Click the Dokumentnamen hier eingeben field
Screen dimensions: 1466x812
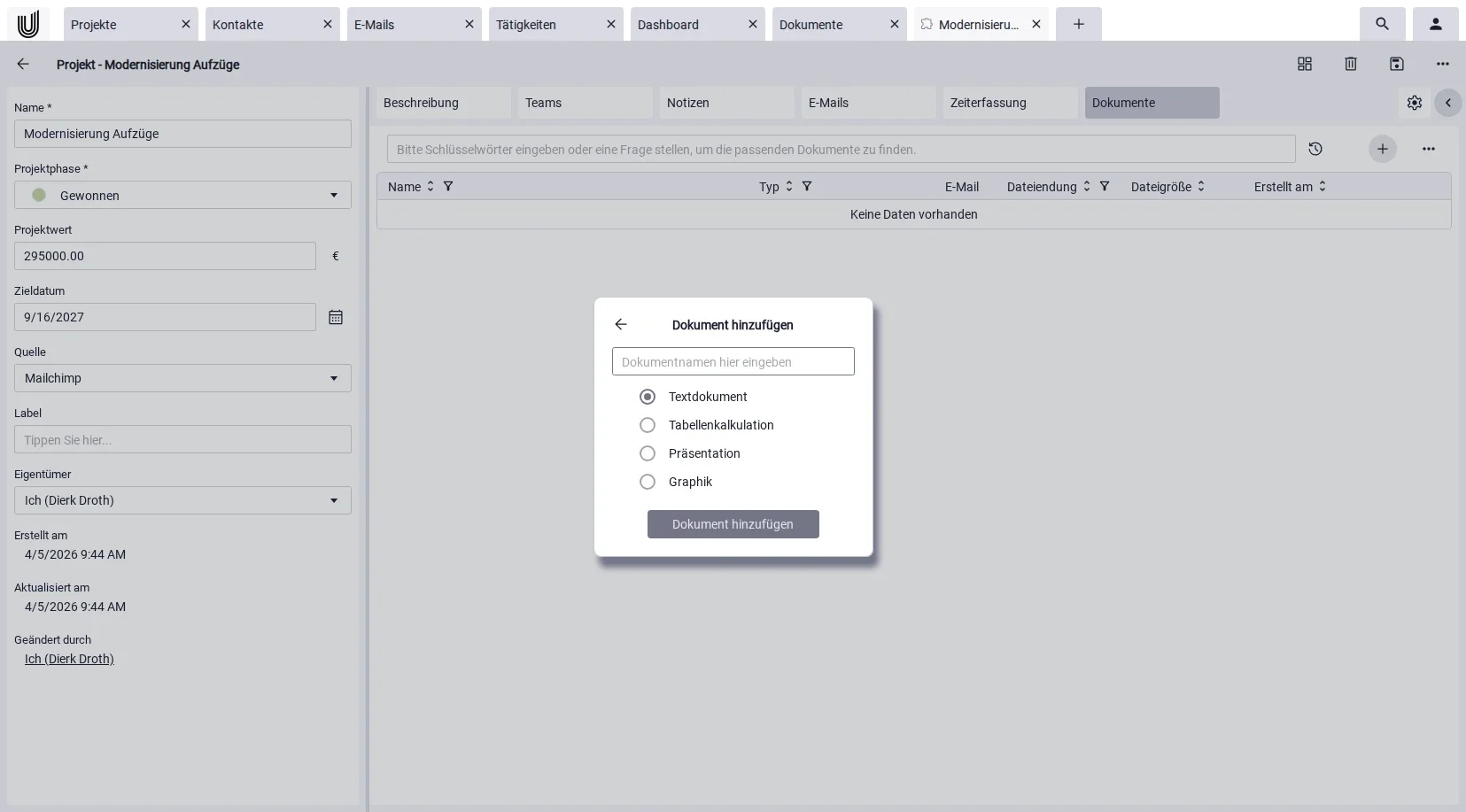[733, 361]
